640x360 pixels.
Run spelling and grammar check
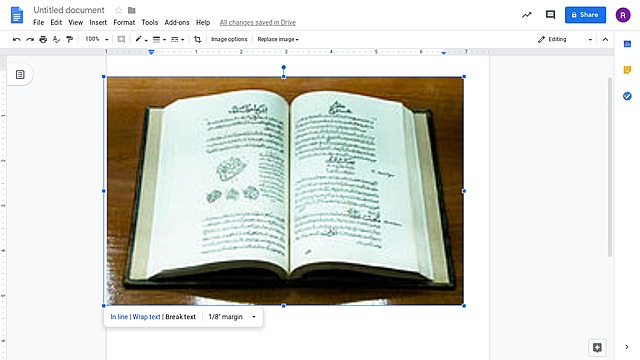pos(56,40)
